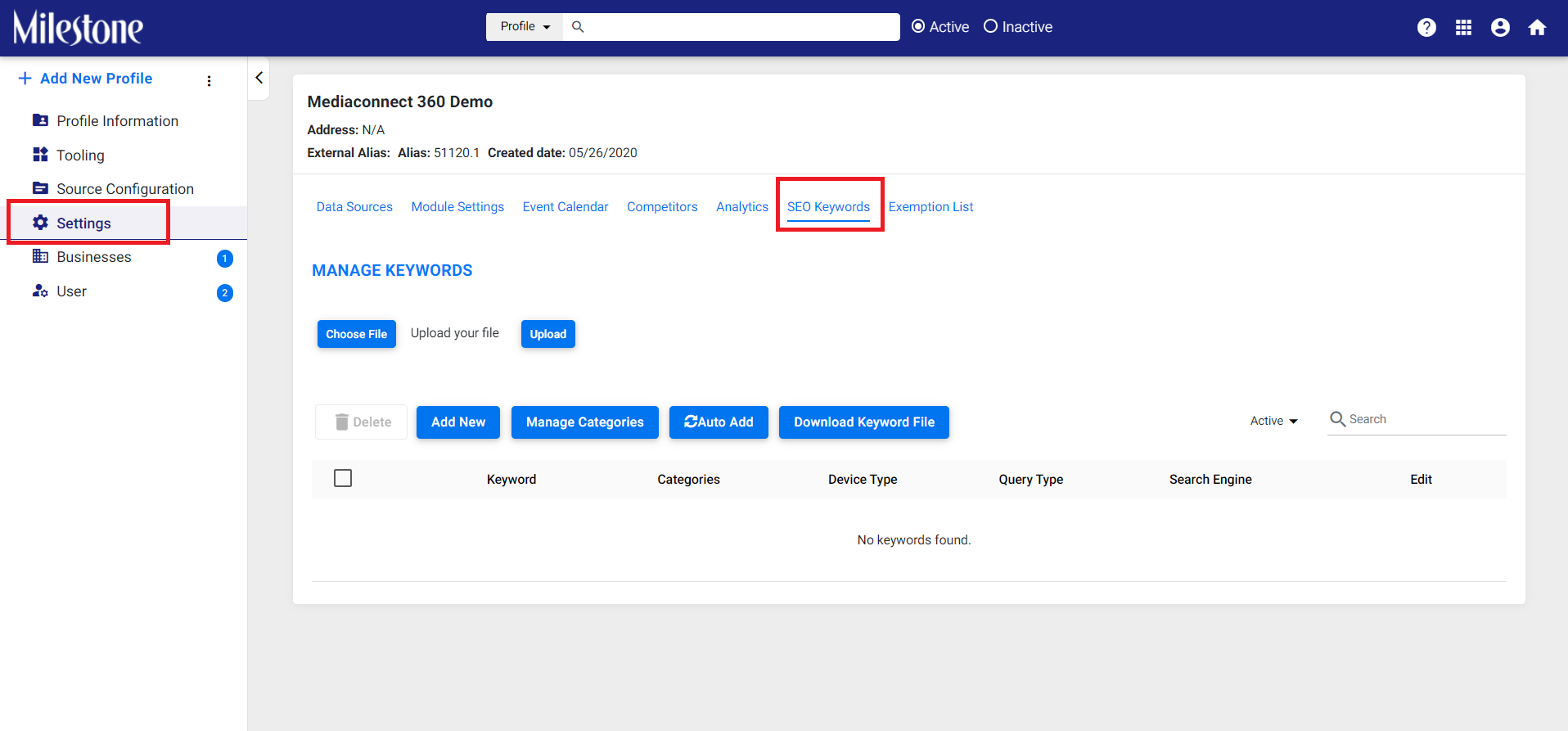Click the Add New button
Viewport: 1568px width, 731px height.
(x=458, y=422)
